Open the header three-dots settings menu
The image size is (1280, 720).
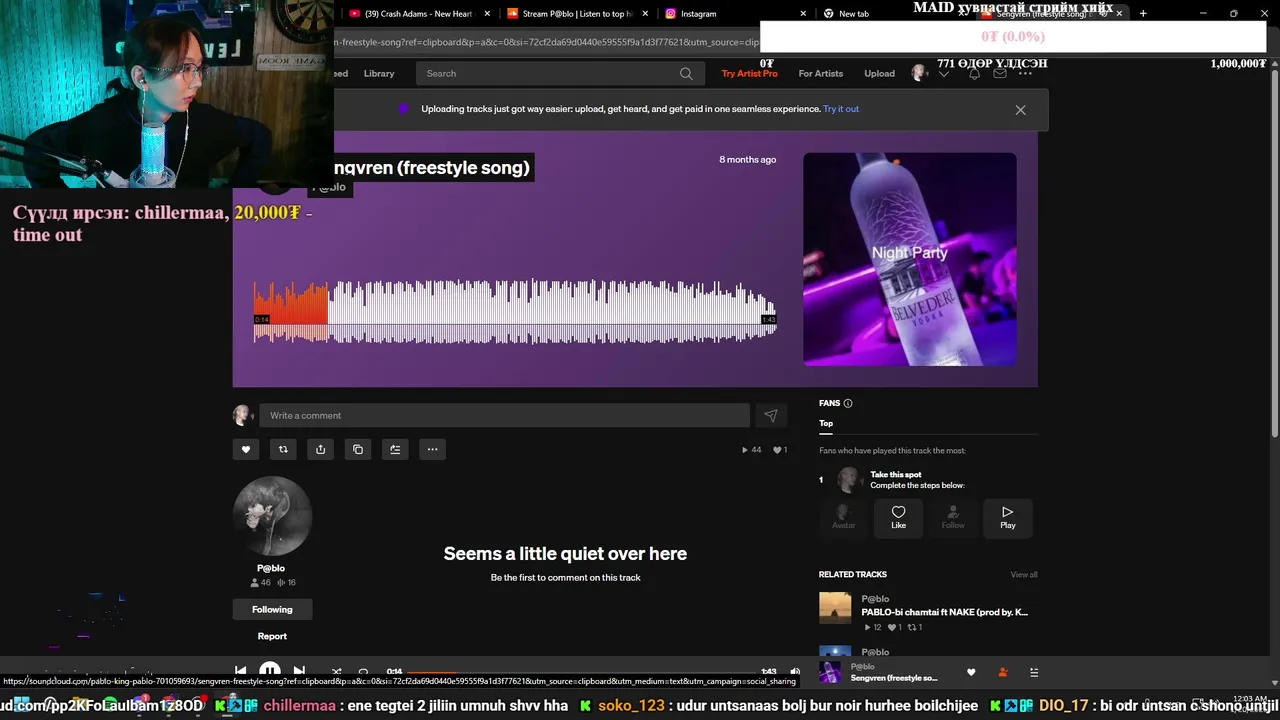coord(1025,74)
